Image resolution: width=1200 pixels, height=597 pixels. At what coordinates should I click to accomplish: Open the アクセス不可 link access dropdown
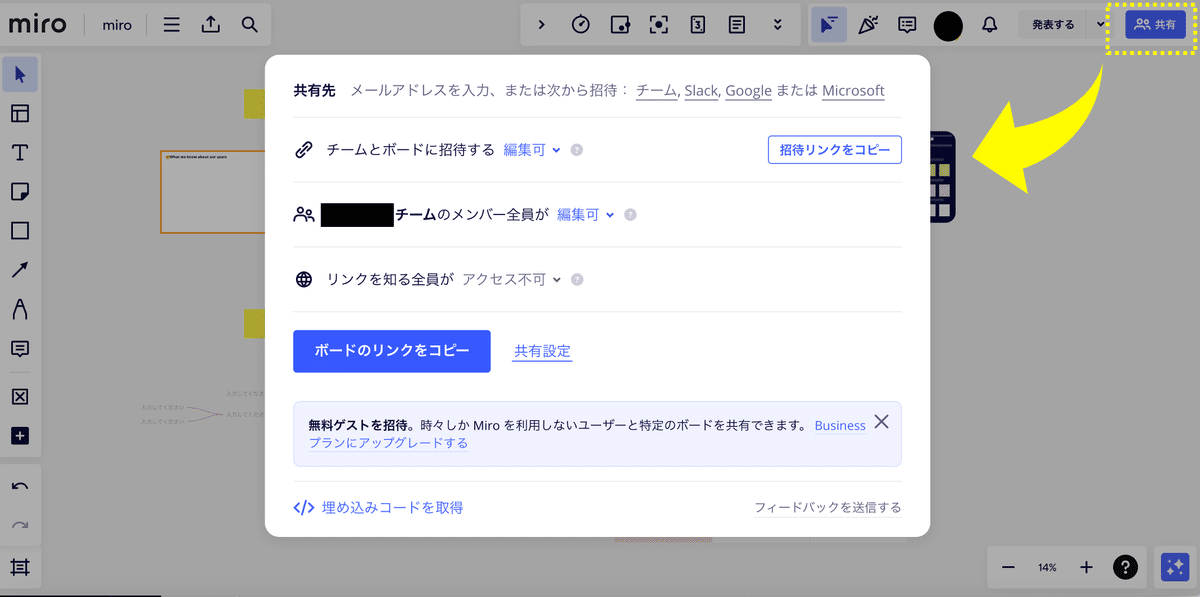[x=512, y=280]
